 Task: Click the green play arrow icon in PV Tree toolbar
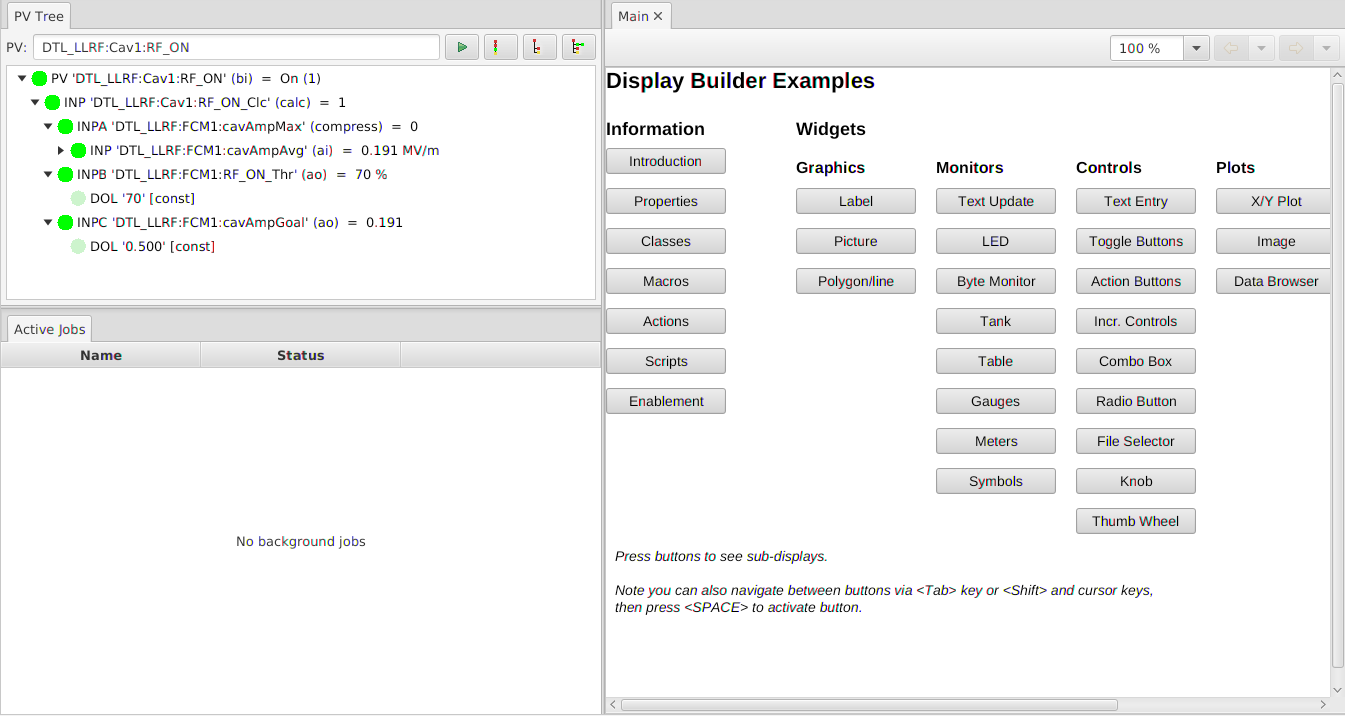[x=461, y=47]
